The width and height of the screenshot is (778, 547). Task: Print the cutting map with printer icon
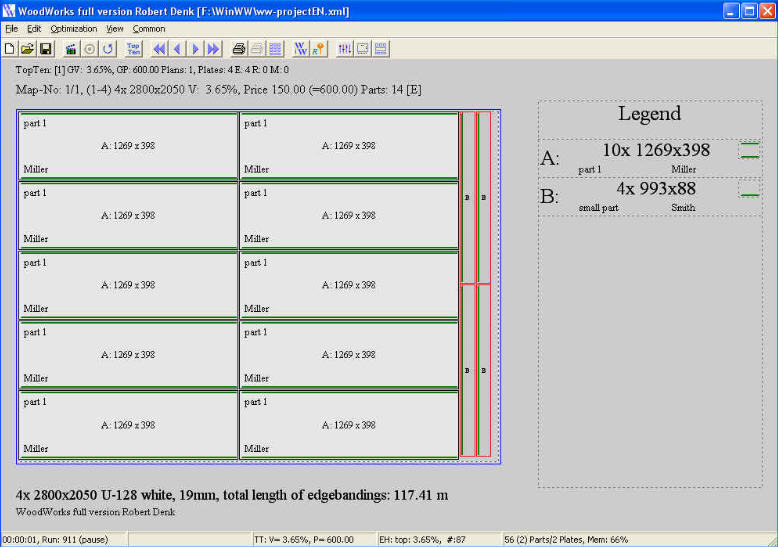[239, 49]
